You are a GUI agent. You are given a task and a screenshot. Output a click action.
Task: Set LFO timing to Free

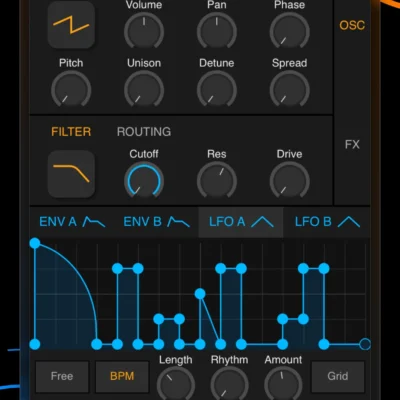[x=62, y=376]
